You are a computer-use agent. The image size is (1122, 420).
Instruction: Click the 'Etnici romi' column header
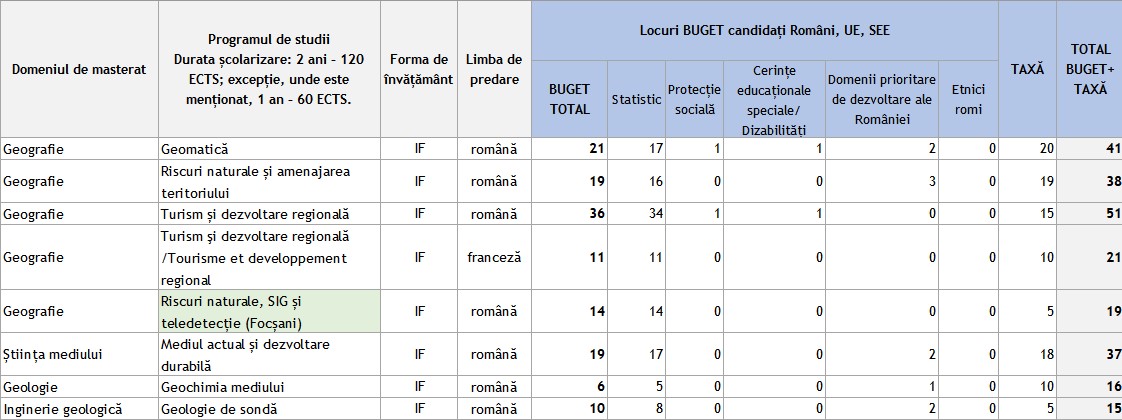point(968,99)
